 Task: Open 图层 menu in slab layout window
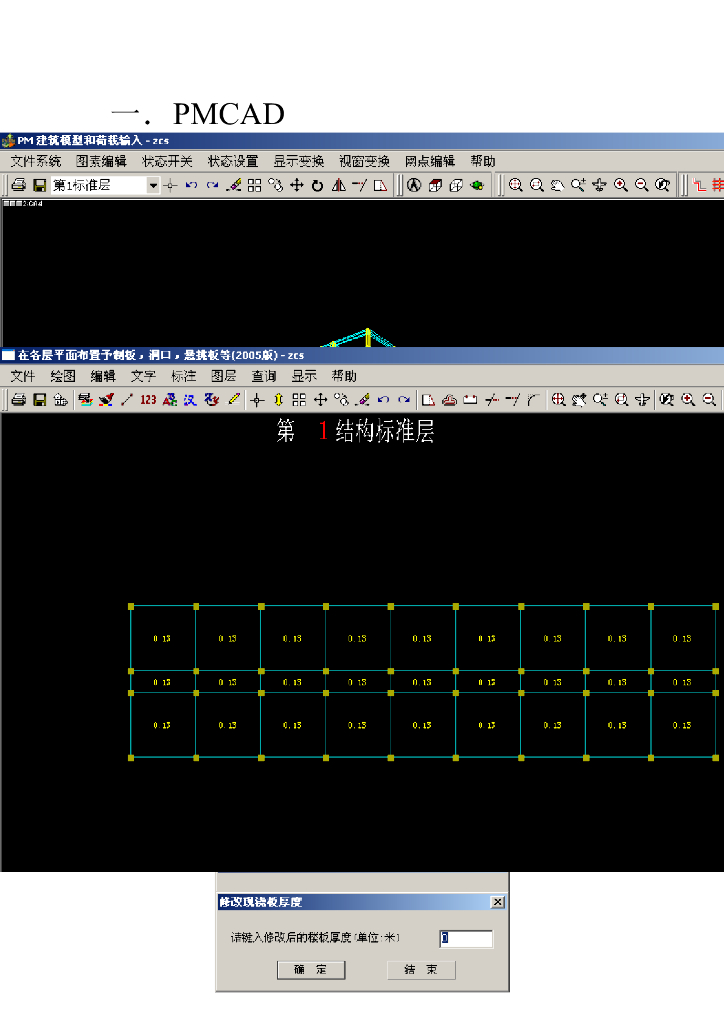[223, 376]
